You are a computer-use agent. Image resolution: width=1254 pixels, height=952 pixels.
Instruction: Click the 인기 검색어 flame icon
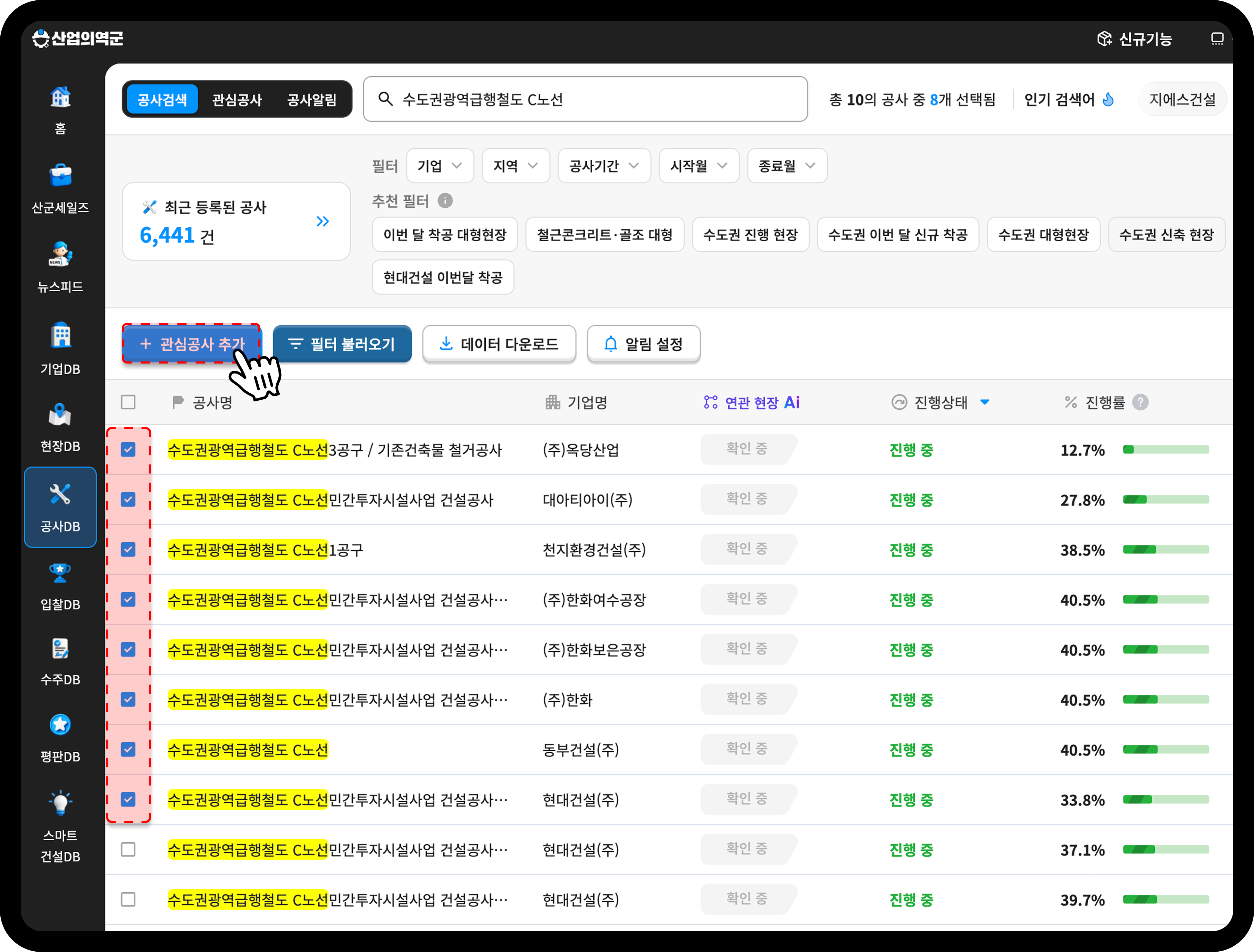coord(1108,99)
